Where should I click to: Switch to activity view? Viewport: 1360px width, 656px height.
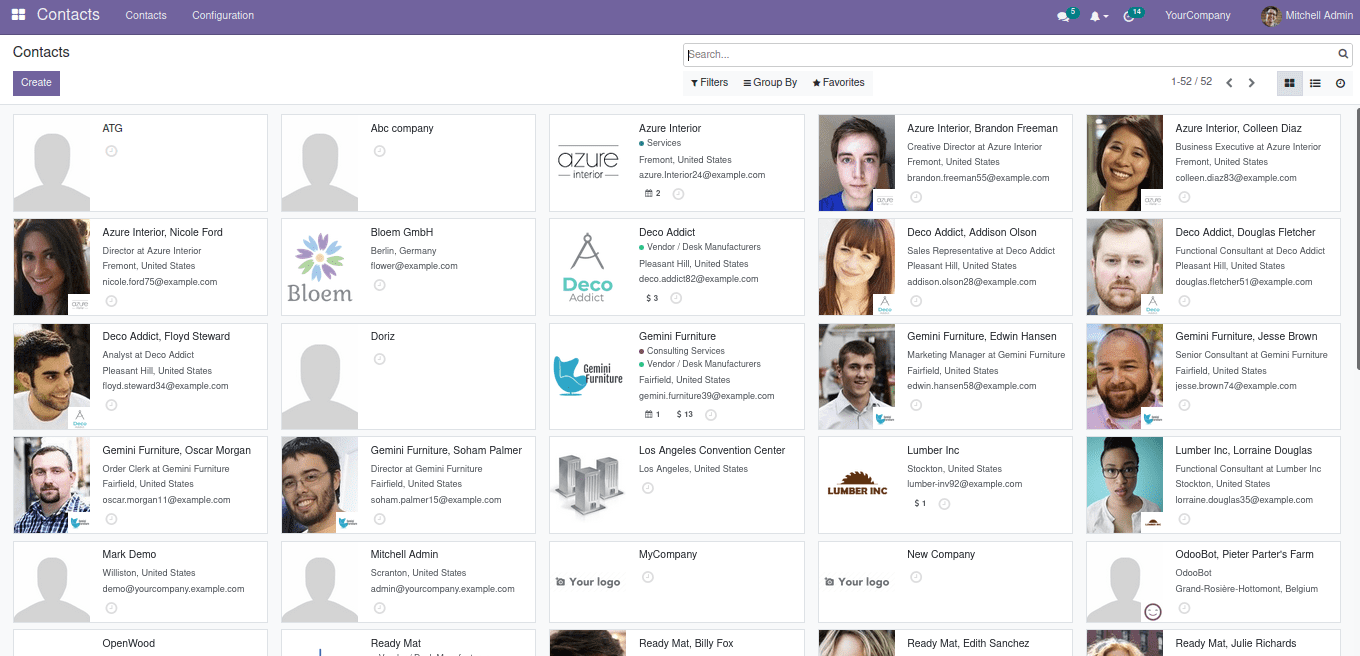[x=1340, y=84]
